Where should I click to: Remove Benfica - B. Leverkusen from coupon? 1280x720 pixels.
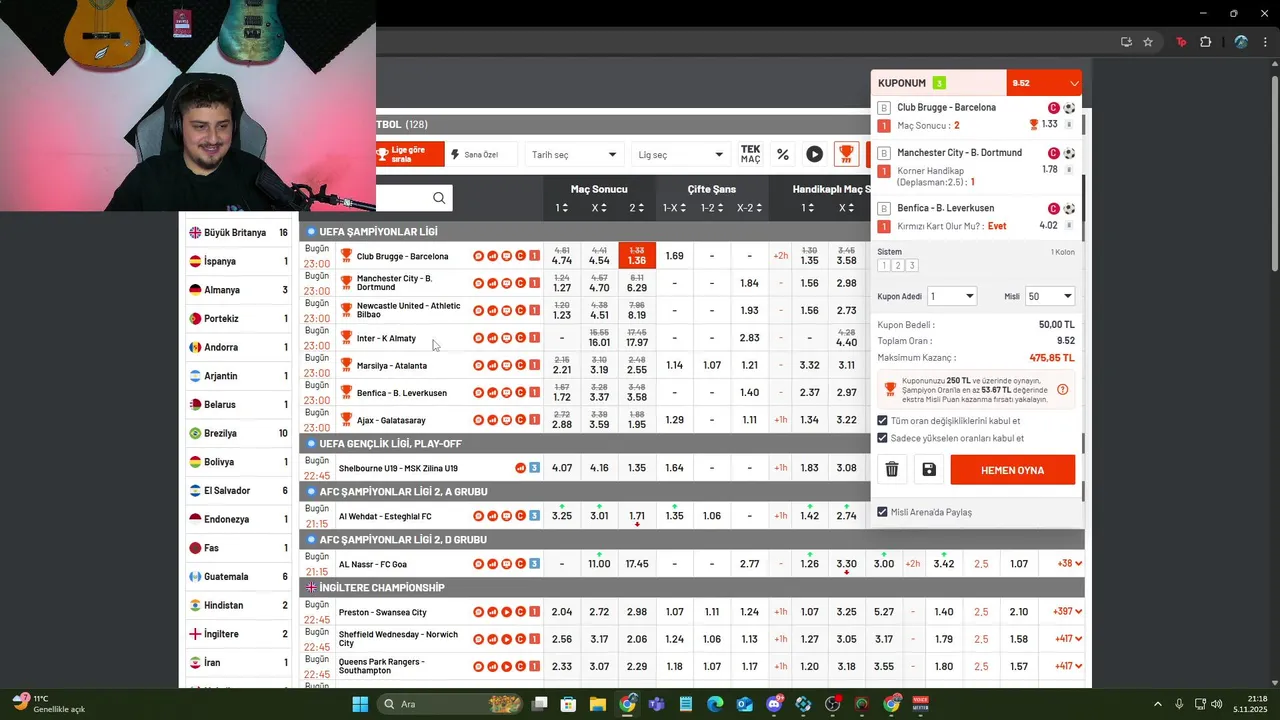tap(1069, 226)
